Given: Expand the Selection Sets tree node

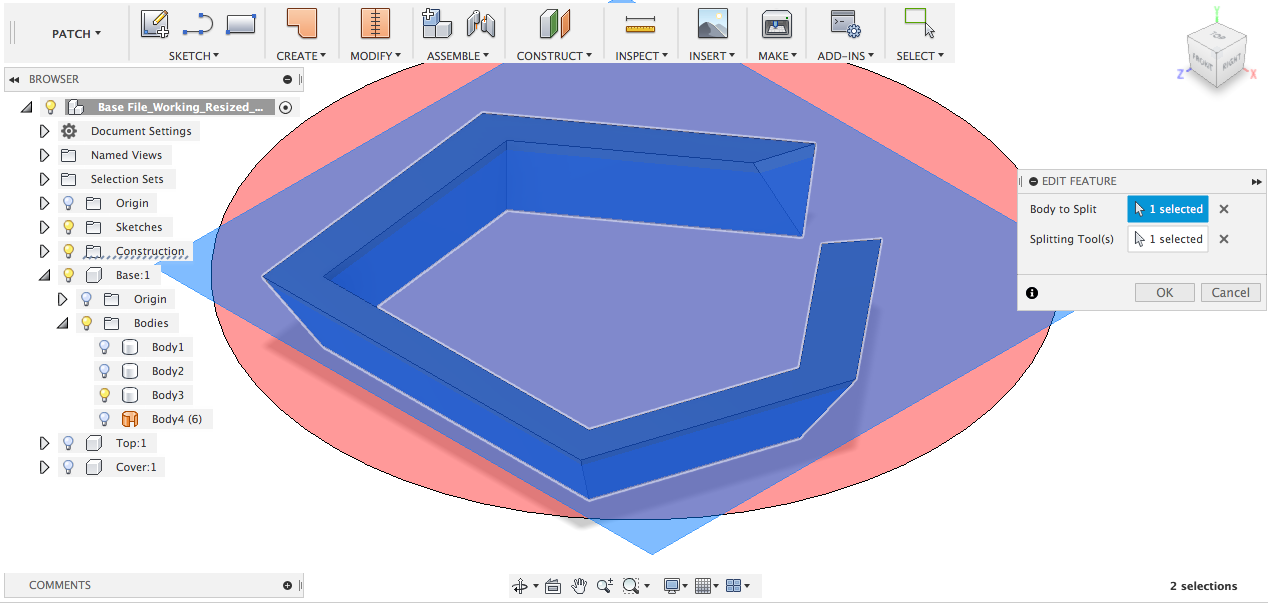Looking at the screenshot, I should coord(44,179).
